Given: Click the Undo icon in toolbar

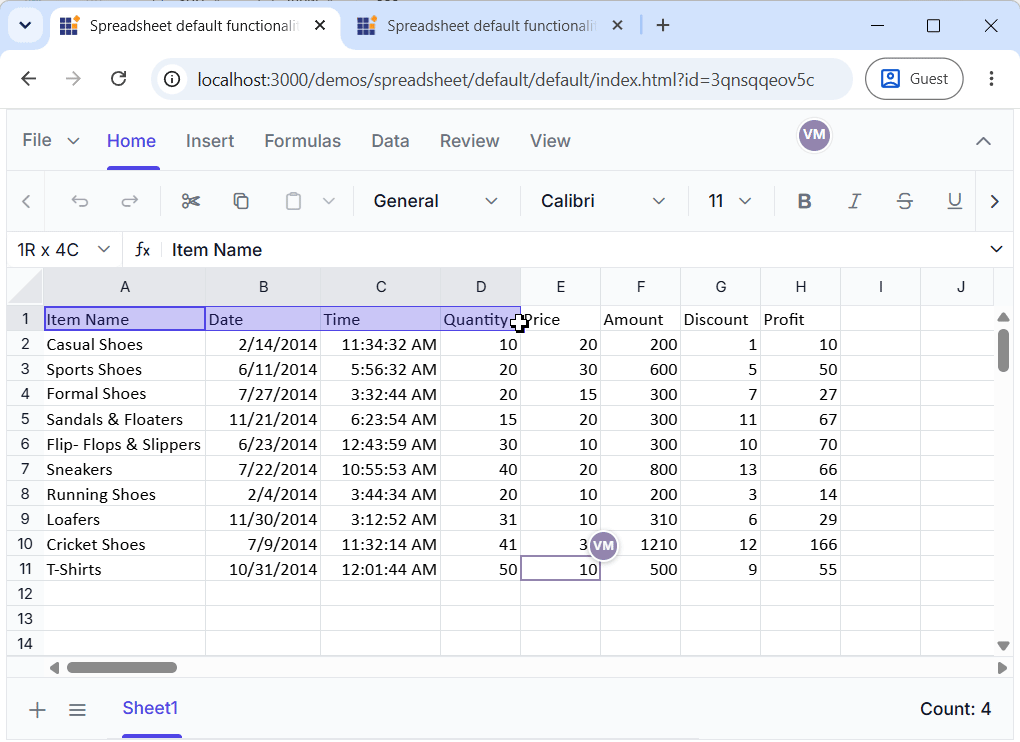Looking at the screenshot, I should pyautogui.click(x=79, y=202).
